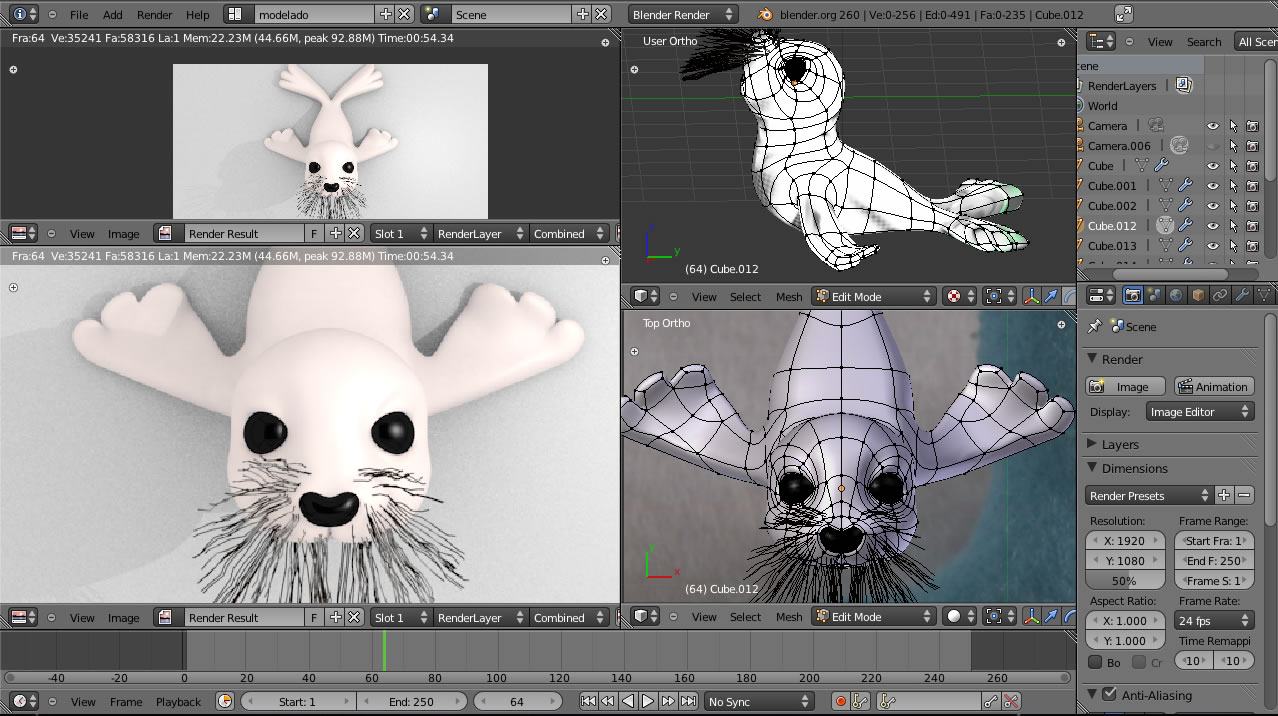The image size is (1278, 716).
Task: Click the RenderLayers data icon in outliner
Action: pyautogui.click(x=1183, y=86)
